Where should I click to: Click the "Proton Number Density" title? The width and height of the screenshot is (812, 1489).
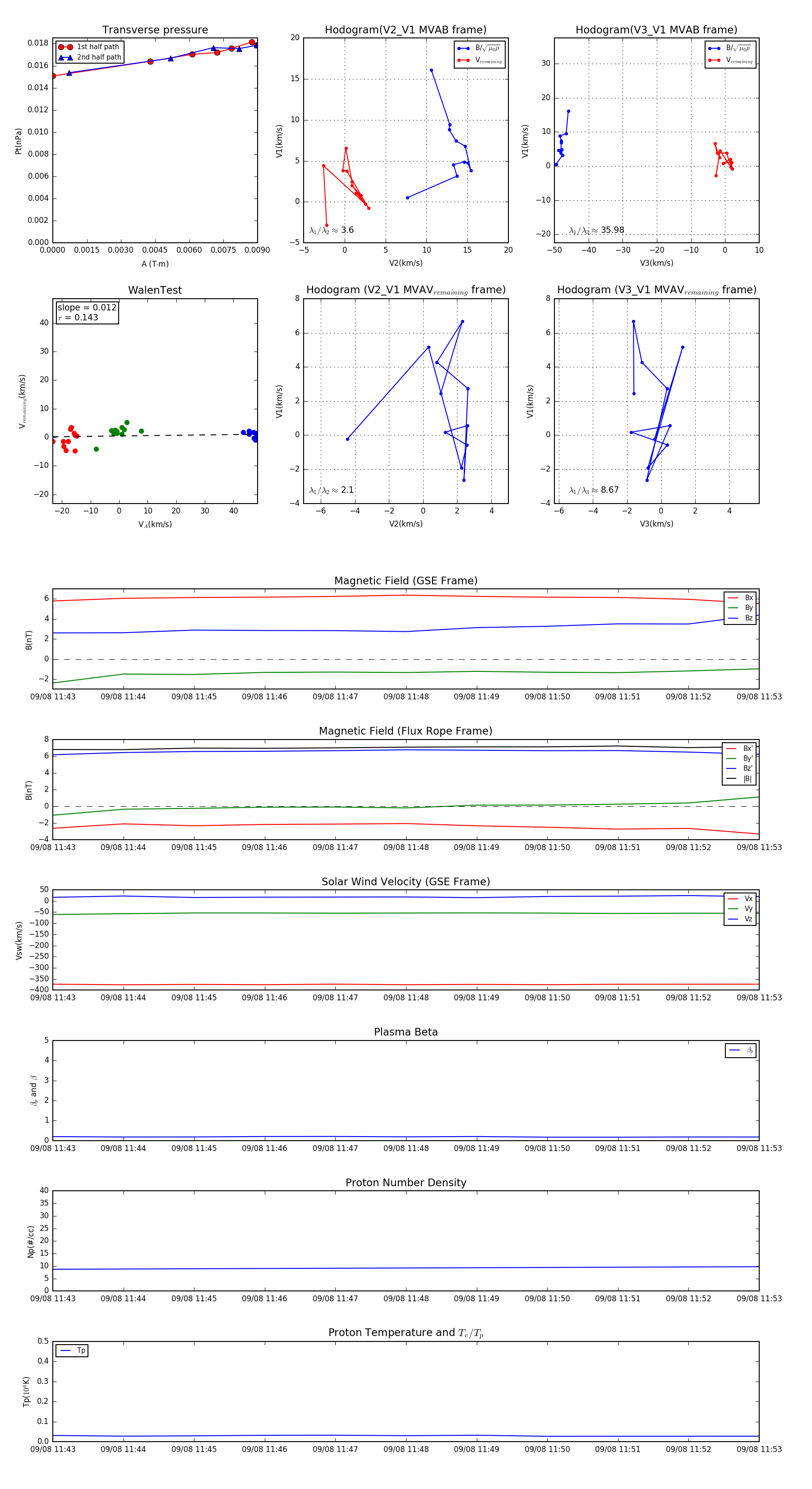pyautogui.click(x=406, y=1183)
